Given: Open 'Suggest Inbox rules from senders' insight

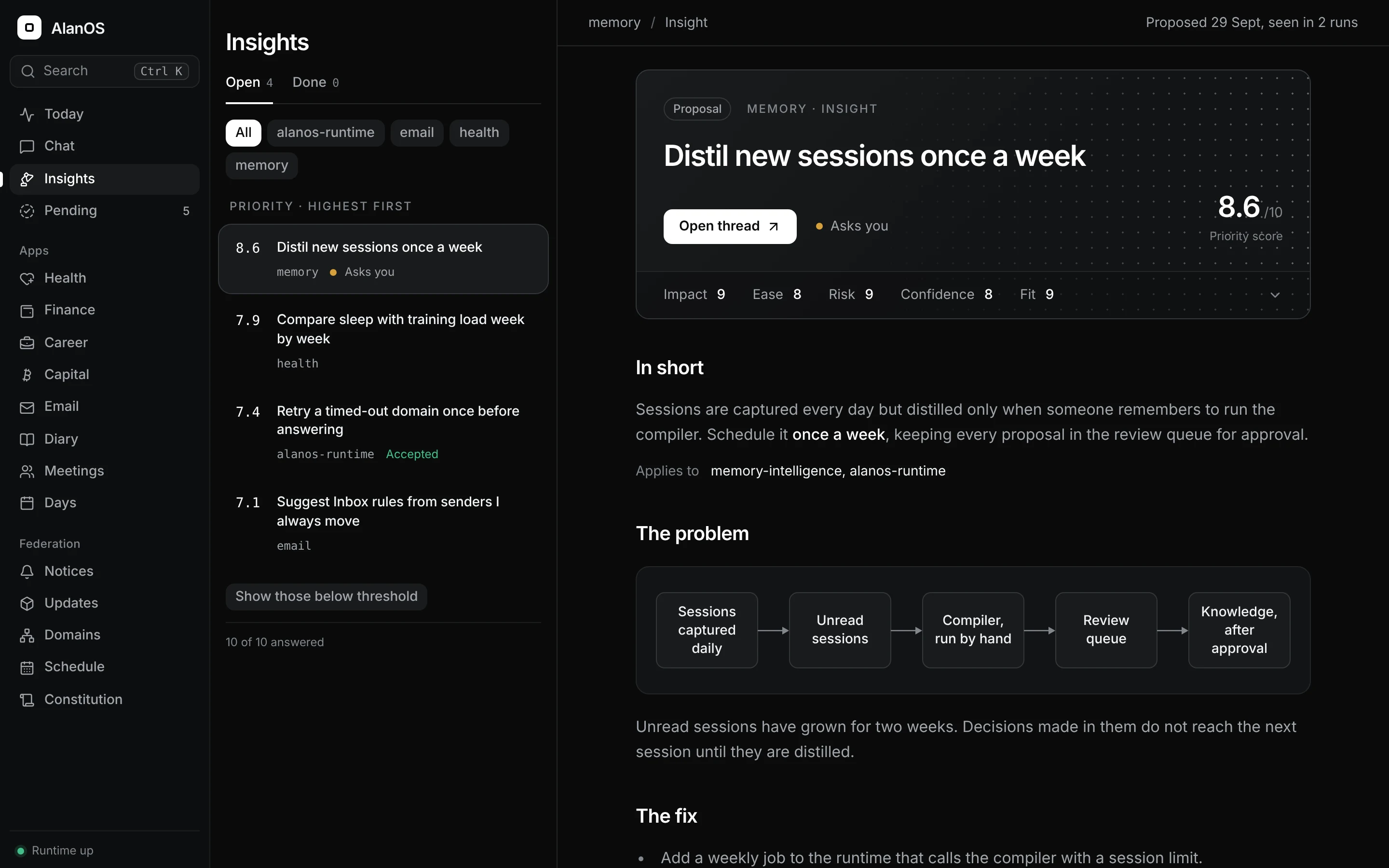Looking at the screenshot, I should click(x=383, y=523).
